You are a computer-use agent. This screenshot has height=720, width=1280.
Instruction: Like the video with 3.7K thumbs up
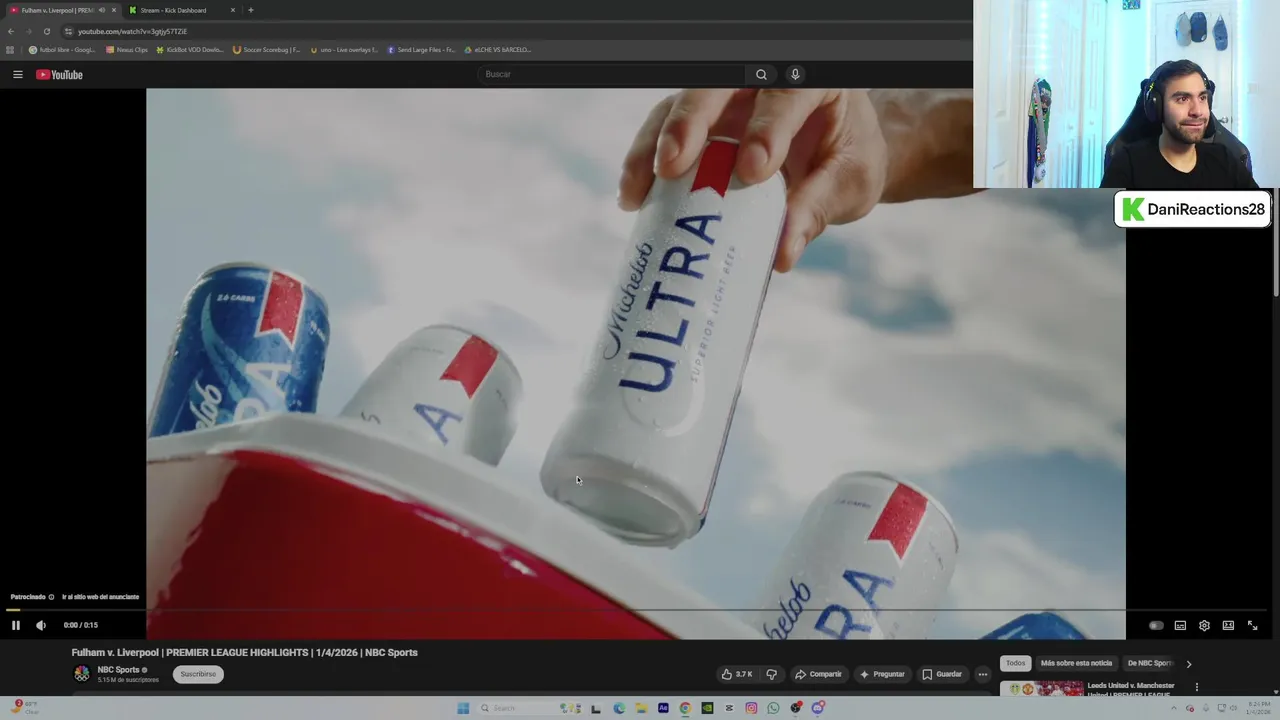pos(737,674)
